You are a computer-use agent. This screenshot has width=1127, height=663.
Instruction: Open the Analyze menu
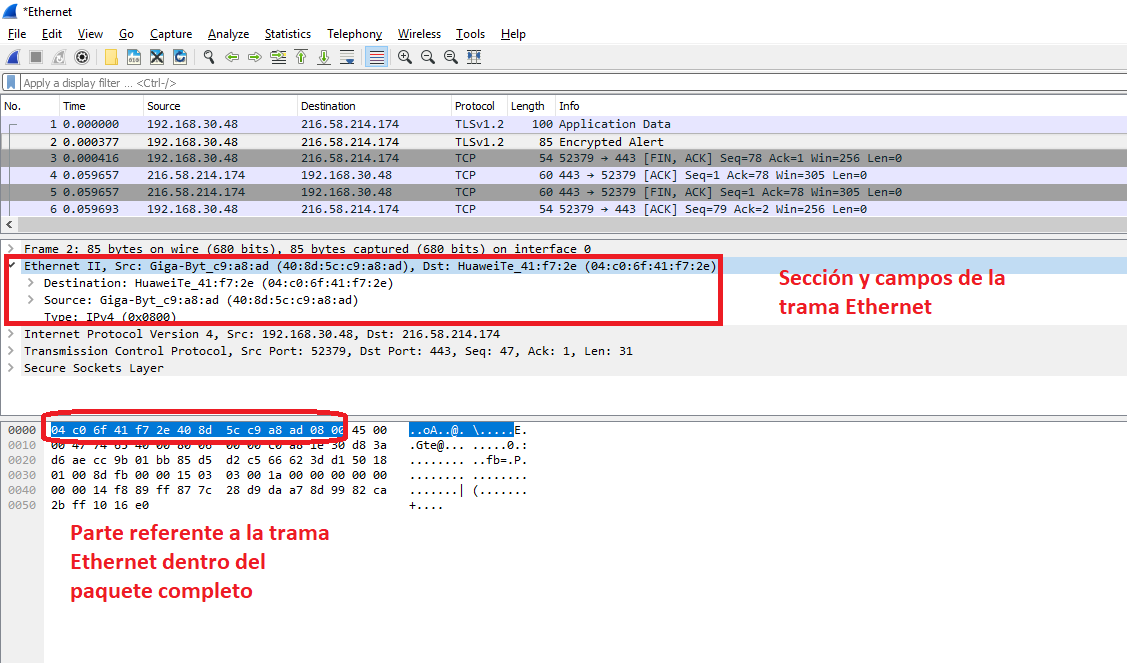[x=228, y=34]
